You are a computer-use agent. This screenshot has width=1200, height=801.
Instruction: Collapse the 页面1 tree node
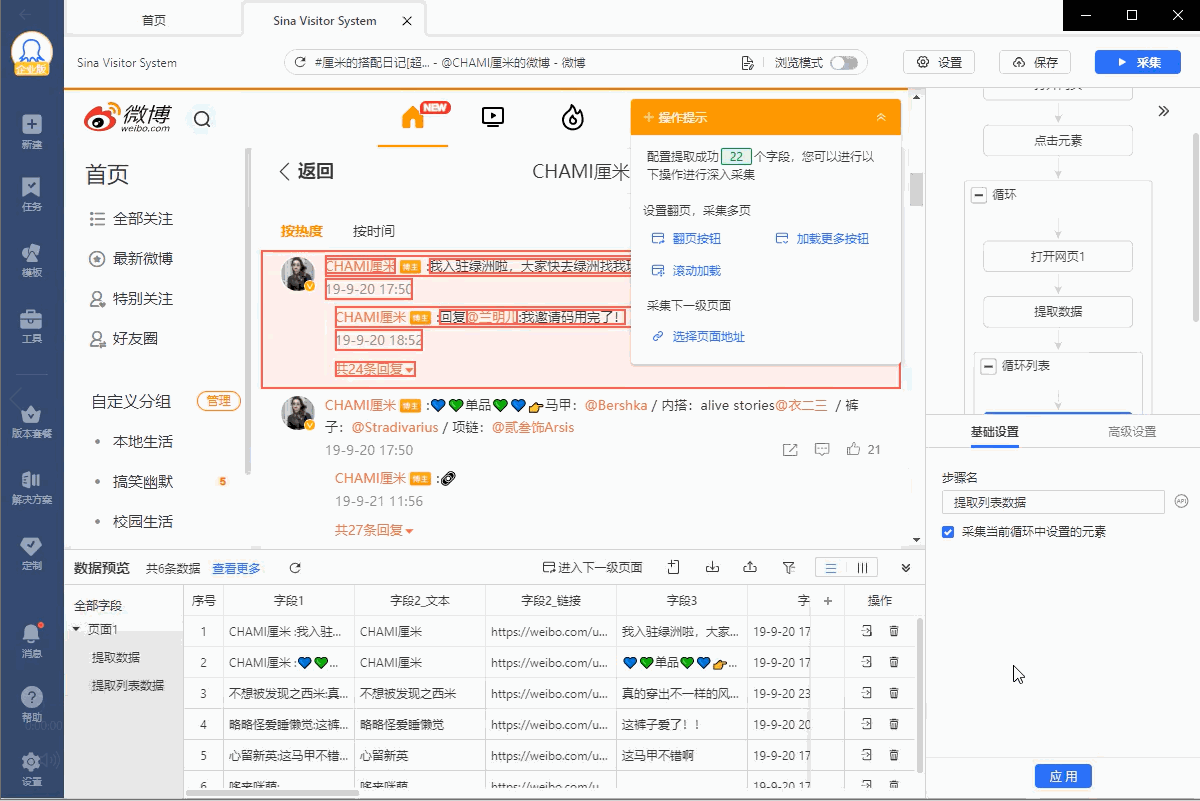77,629
